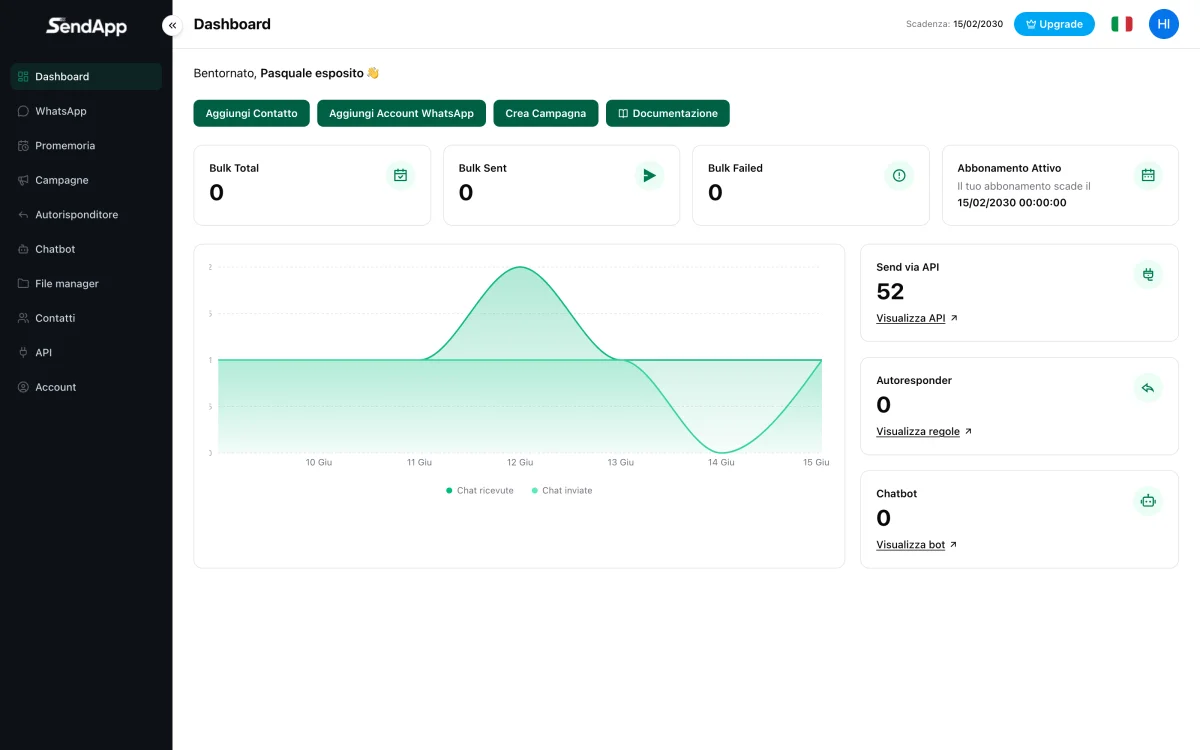Open the HI user avatar menu
The image size is (1200, 750).
(x=1164, y=24)
